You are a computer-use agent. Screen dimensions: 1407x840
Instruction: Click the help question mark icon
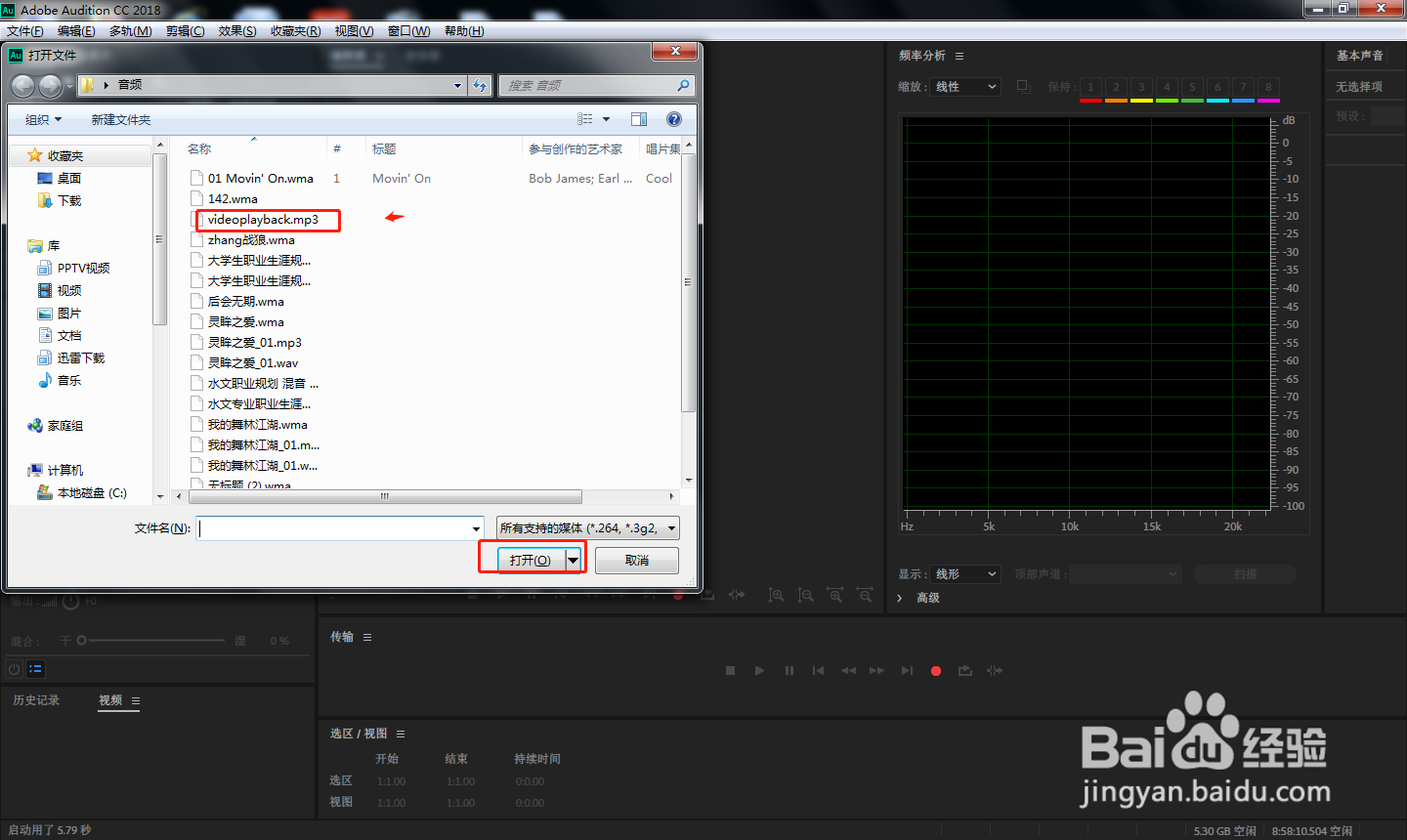pyautogui.click(x=673, y=119)
